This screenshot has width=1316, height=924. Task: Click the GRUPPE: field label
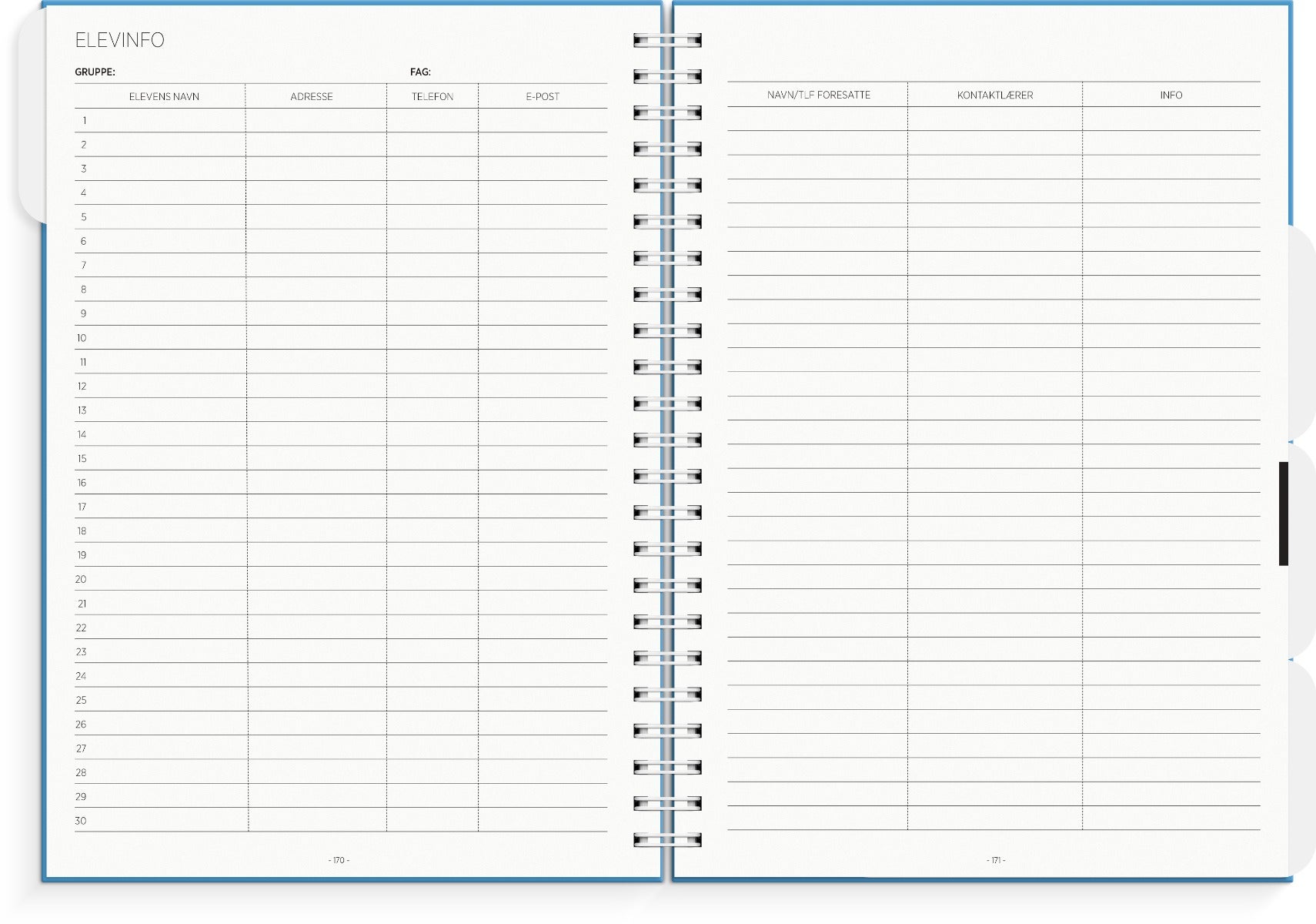pos(95,72)
